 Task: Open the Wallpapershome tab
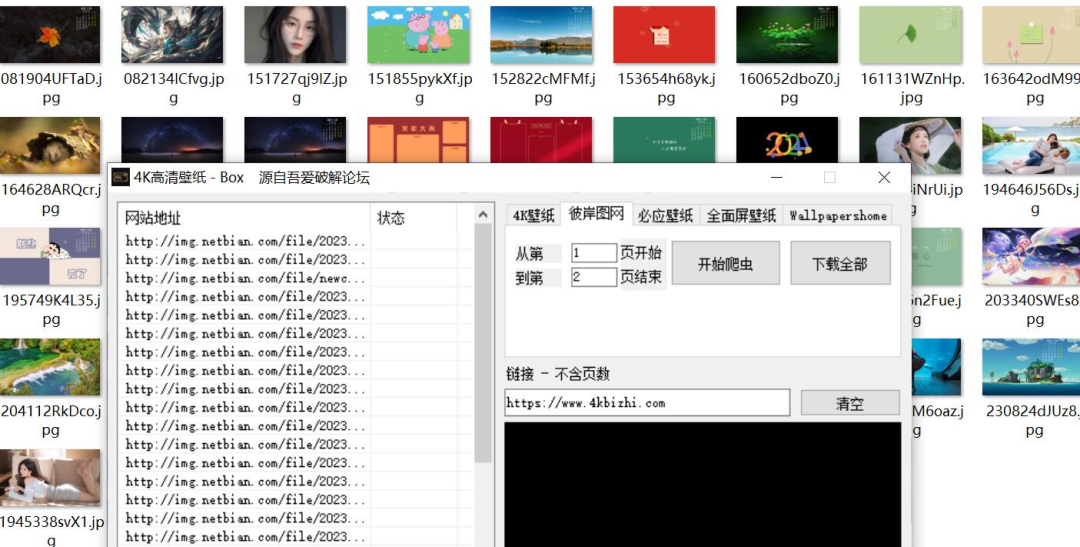point(838,216)
